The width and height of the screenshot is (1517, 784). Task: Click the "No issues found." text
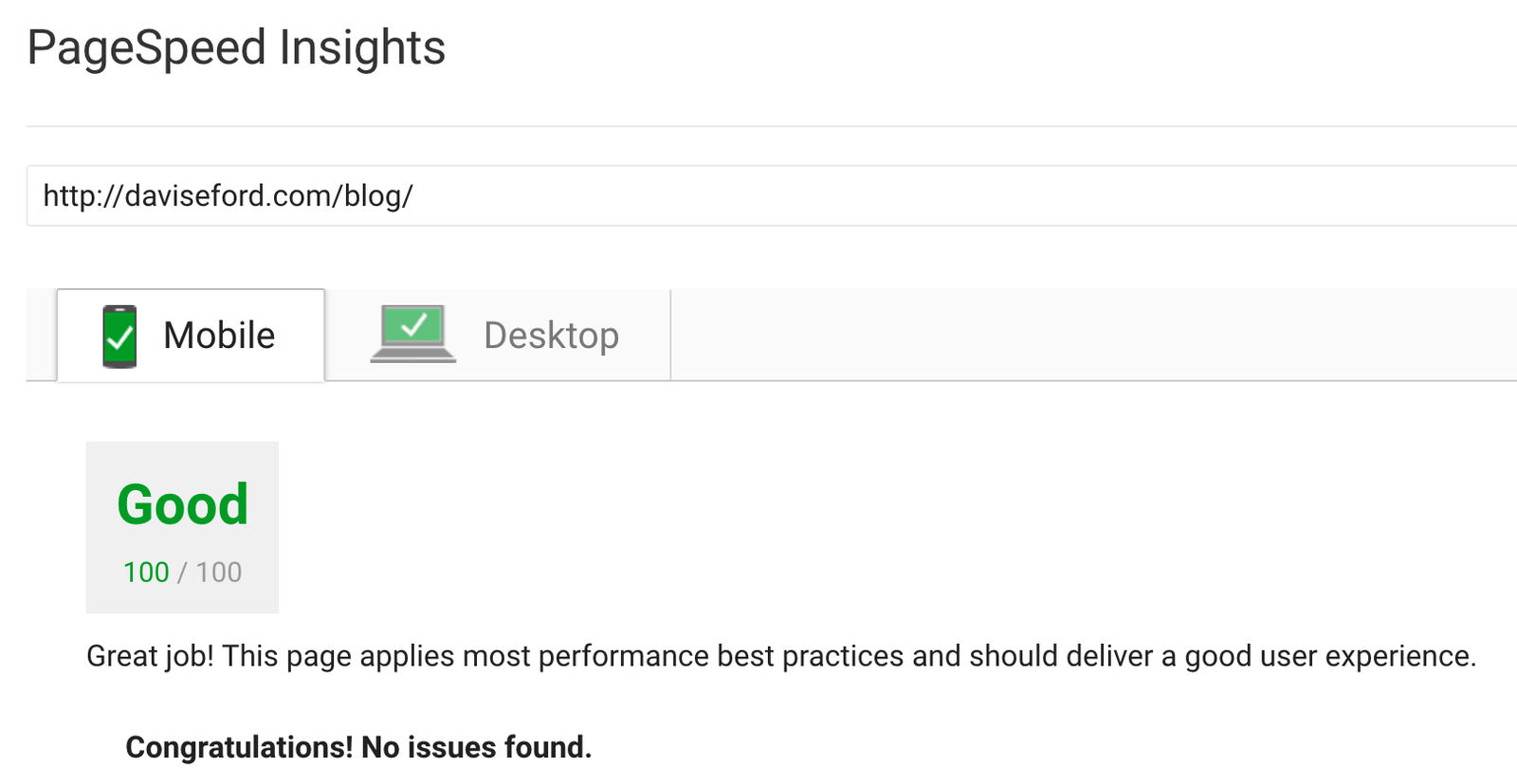pyautogui.click(x=477, y=747)
